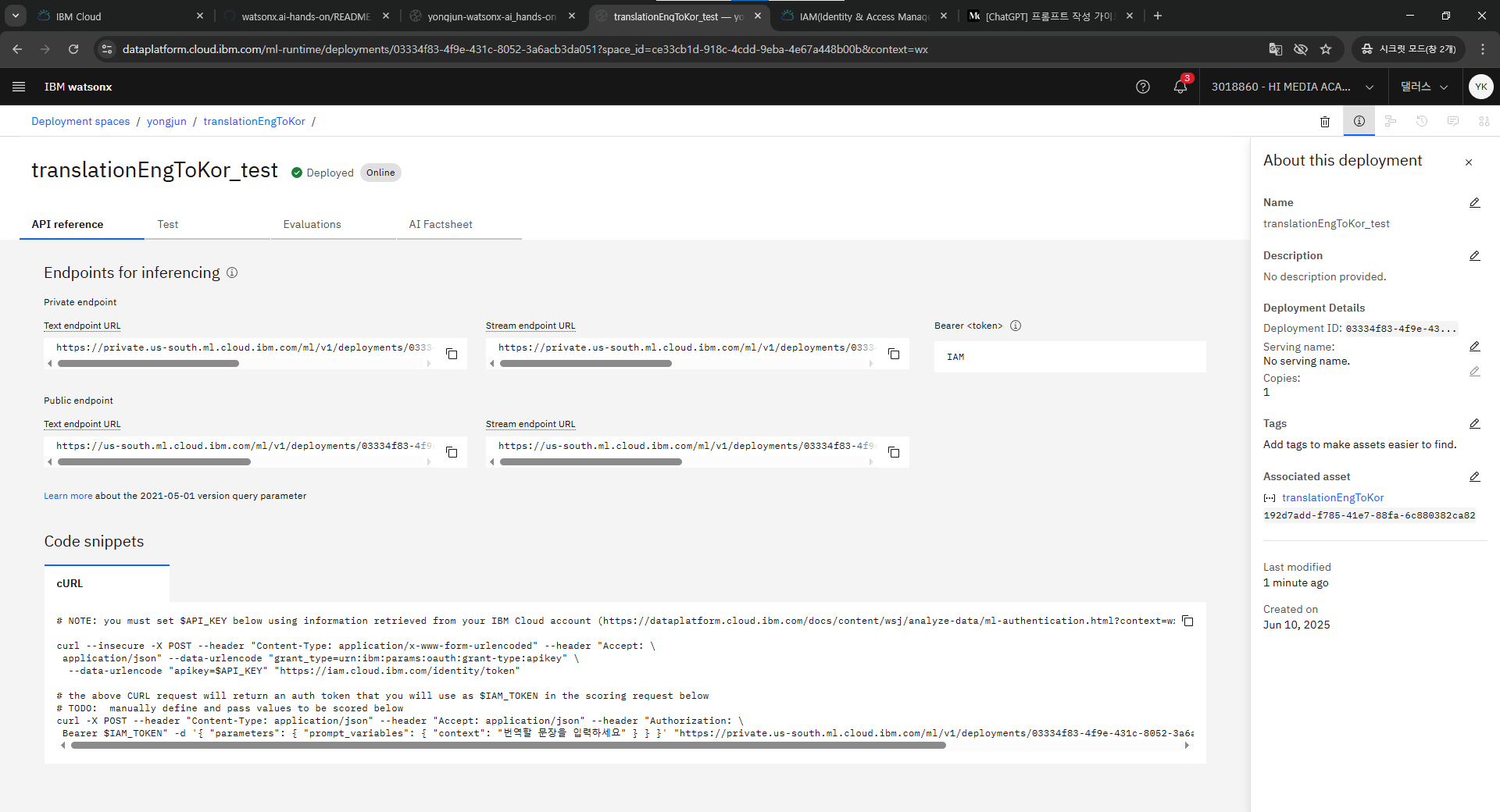Edit the Description with pencil icon
This screenshot has width=1500, height=812.
pyautogui.click(x=1475, y=255)
